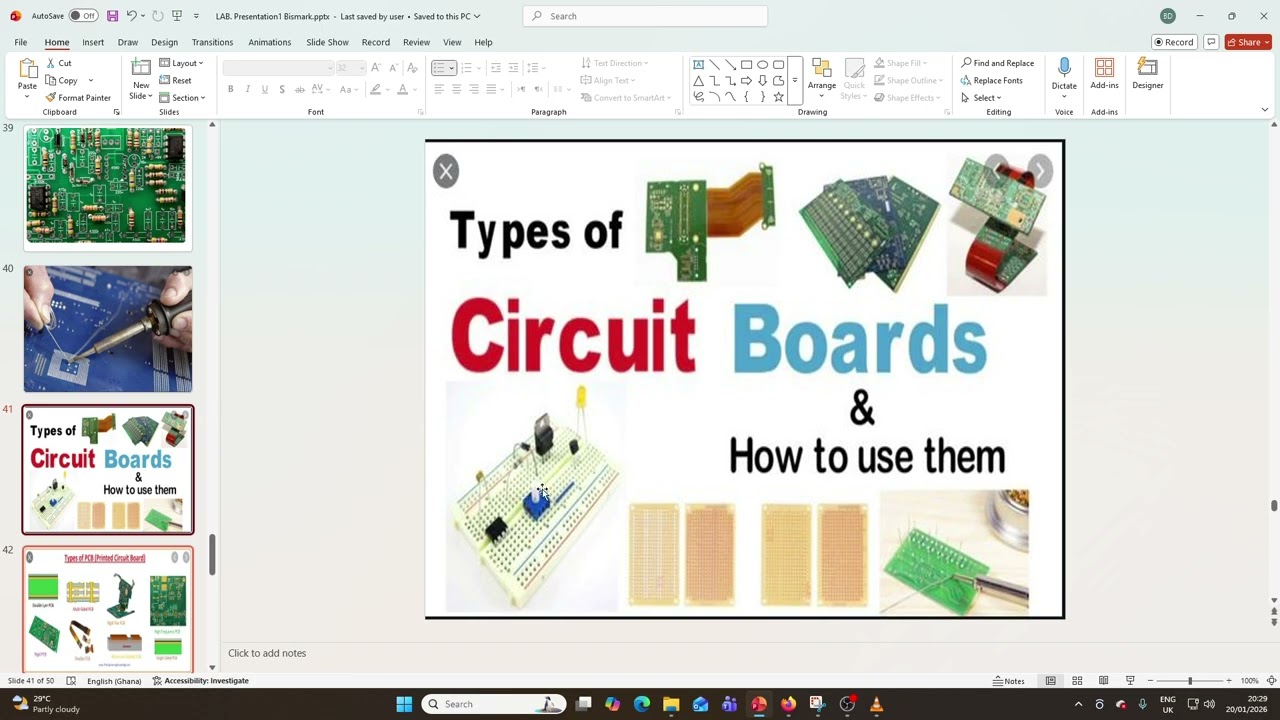Select the Text Box shape tool

coord(698,65)
